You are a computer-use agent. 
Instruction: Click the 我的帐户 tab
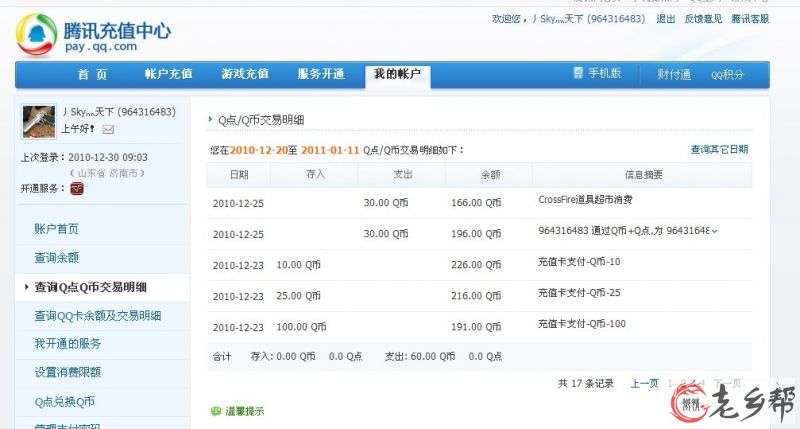point(397,74)
